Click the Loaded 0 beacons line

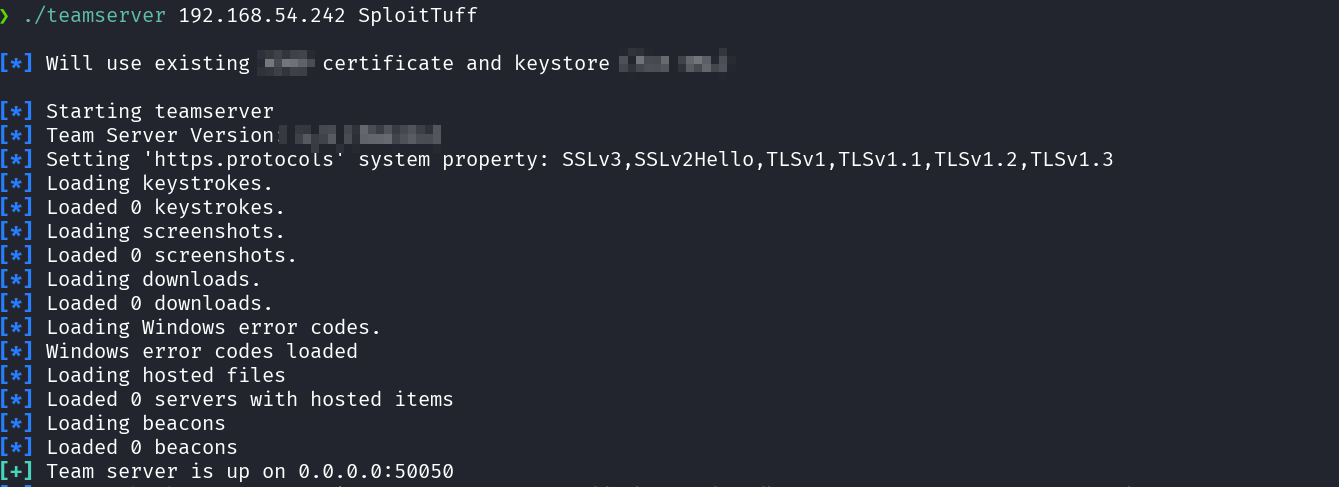(x=141, y=447)
